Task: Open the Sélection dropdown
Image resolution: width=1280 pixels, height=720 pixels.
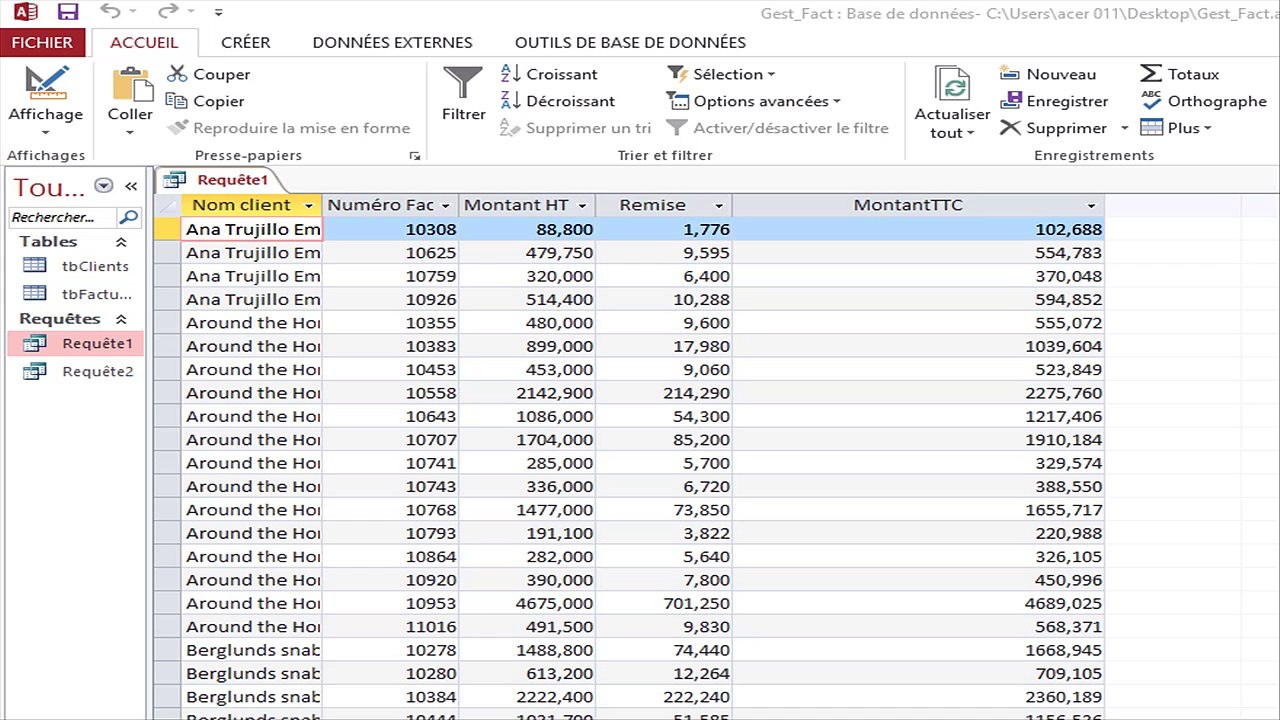Action: [x=732, y=74]
